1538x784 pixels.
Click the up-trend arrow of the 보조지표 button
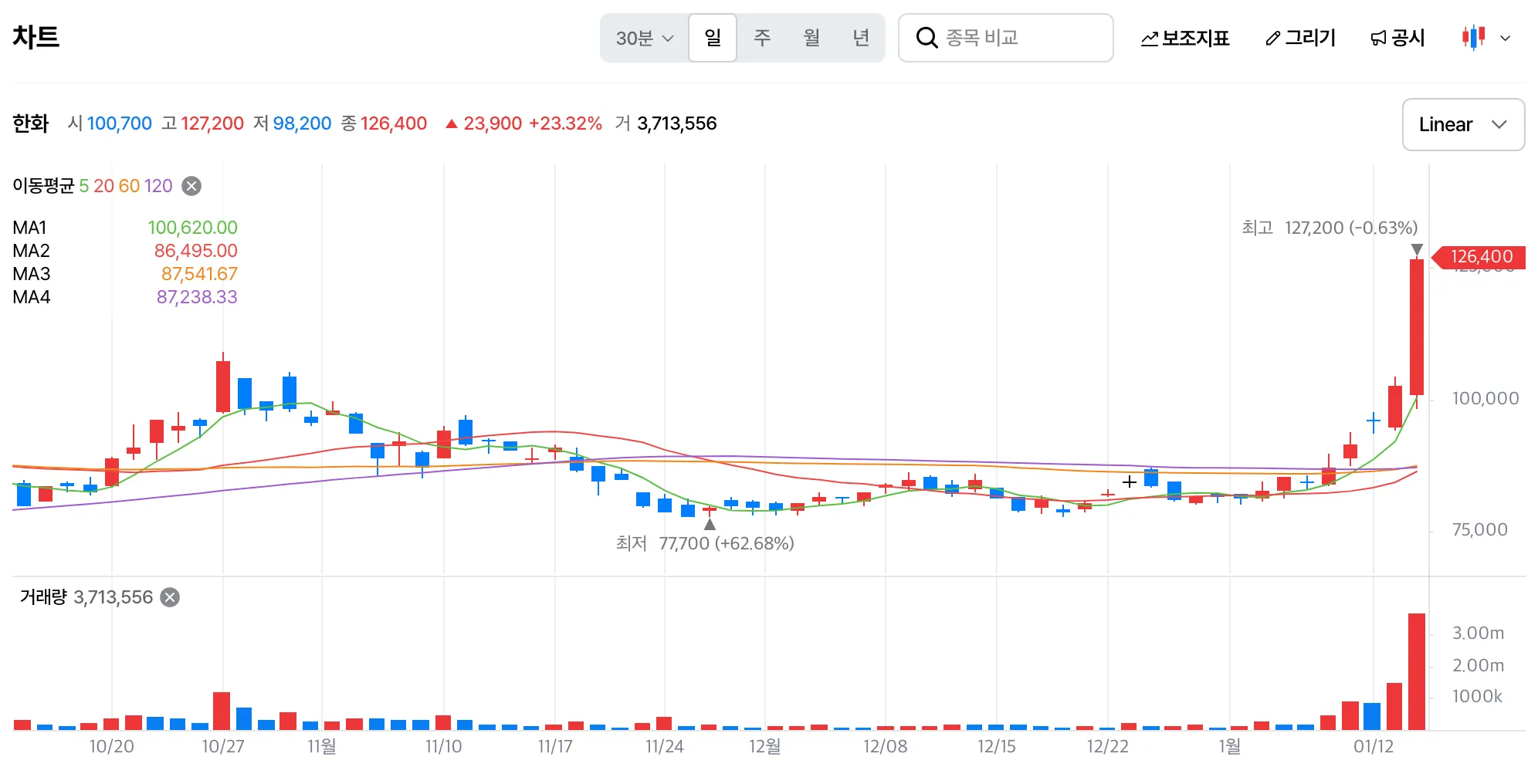[1150, 36]
